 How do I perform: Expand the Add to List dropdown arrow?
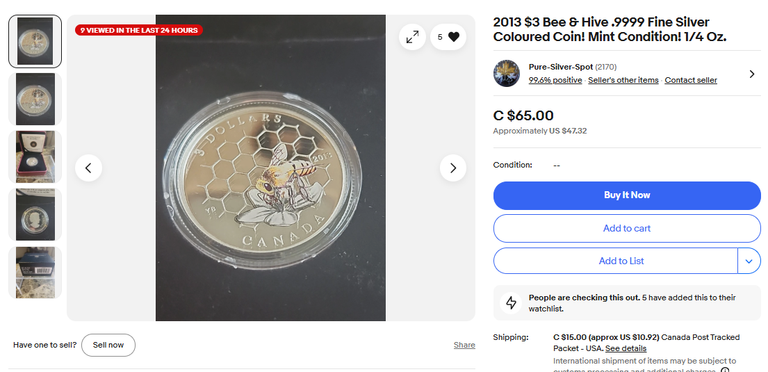(x=749, y=261)
